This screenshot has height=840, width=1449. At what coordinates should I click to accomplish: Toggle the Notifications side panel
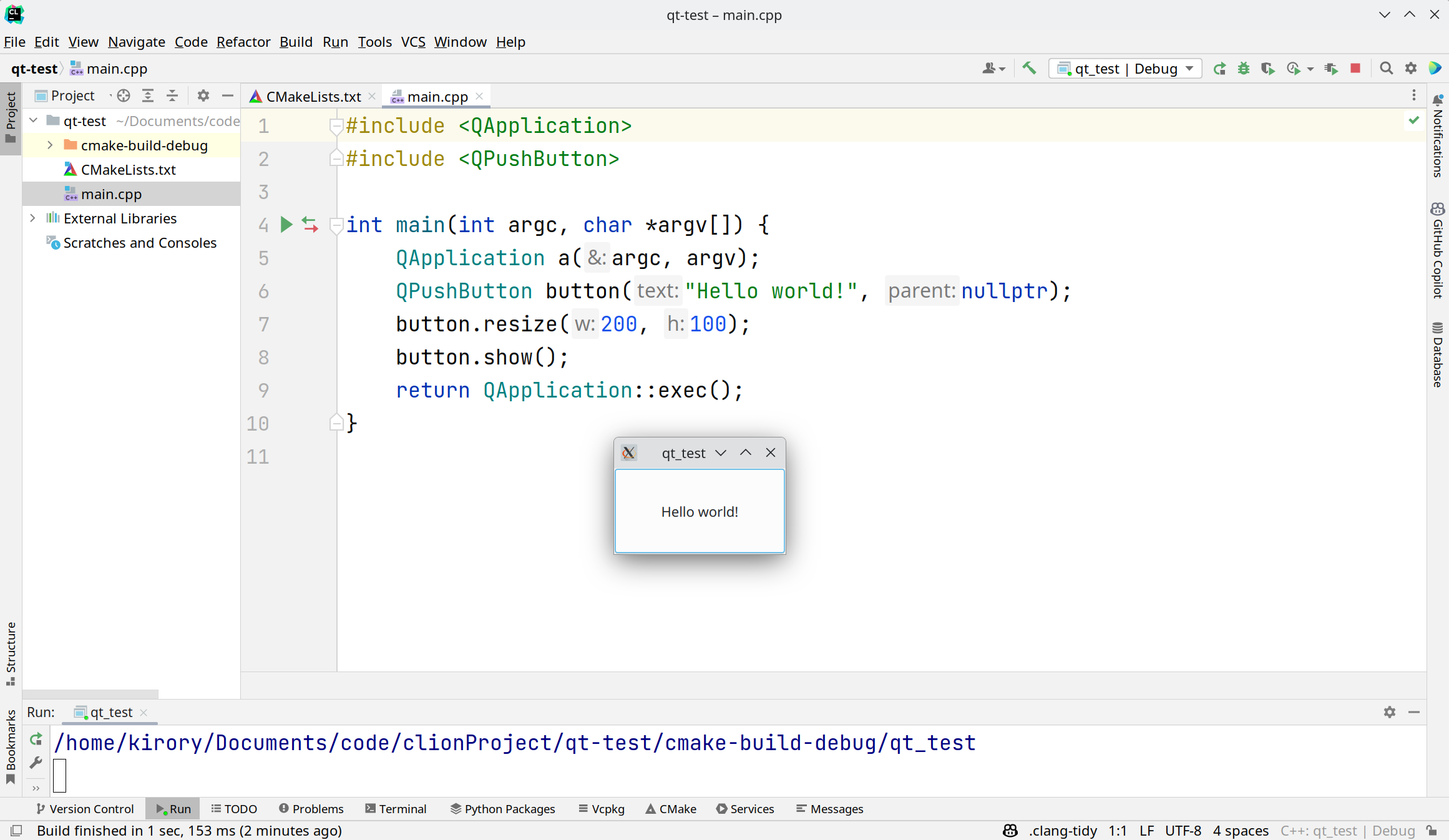[x=1438, y=136]
